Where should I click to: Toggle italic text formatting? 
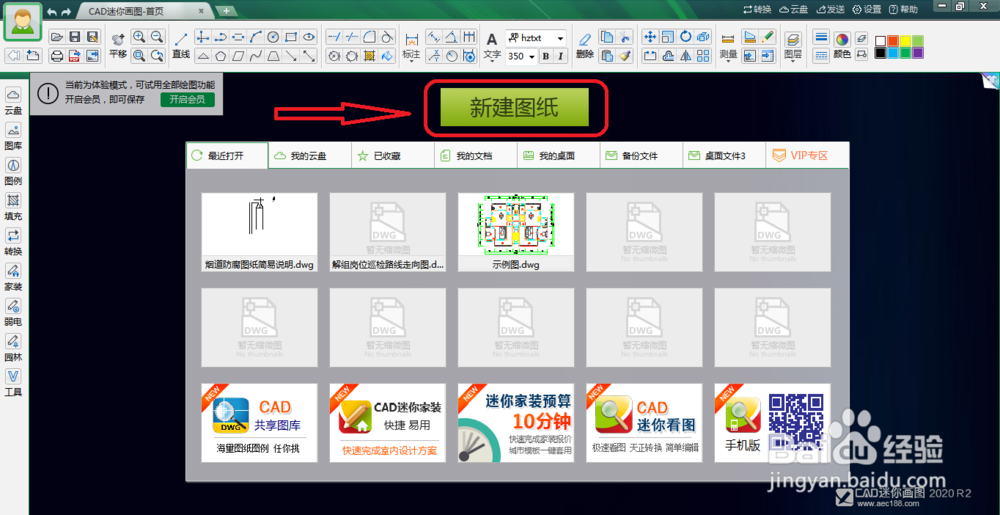pyautogui.click(x=560, y=56)
